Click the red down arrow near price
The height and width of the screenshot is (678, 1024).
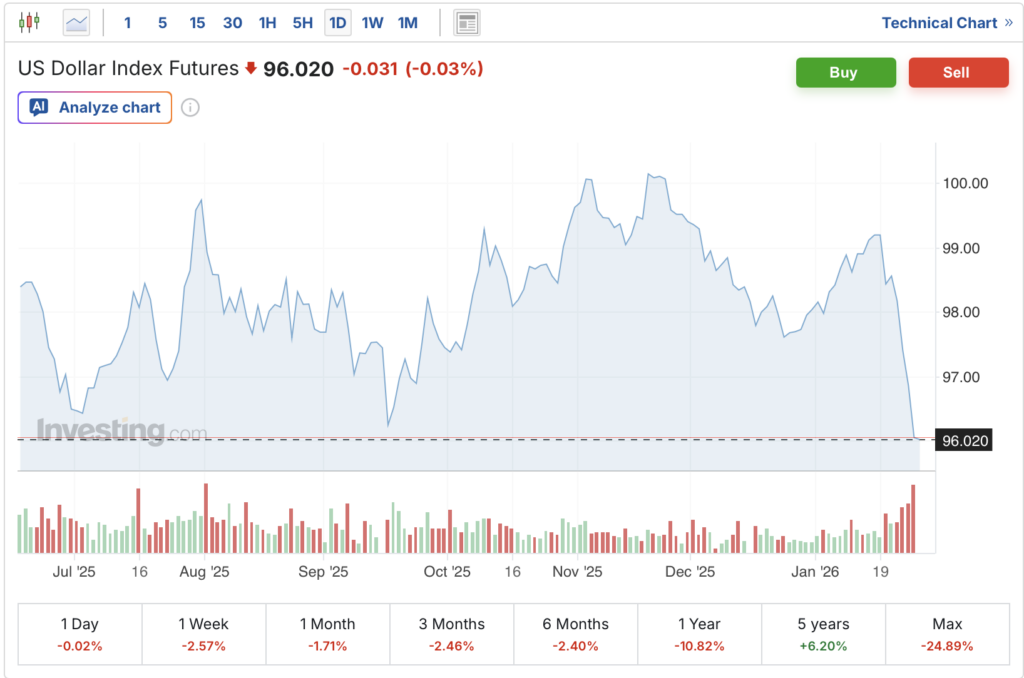pyautogui.click(x=250, y=69)
